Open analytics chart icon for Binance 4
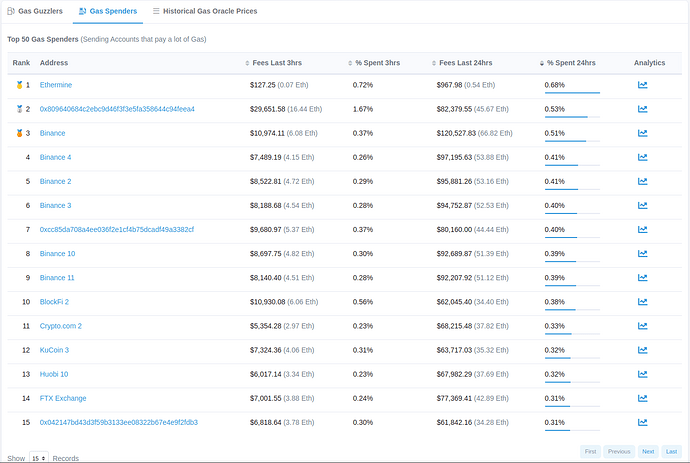Viewport: 690px width, 463px height. click(x=642, y=157)
